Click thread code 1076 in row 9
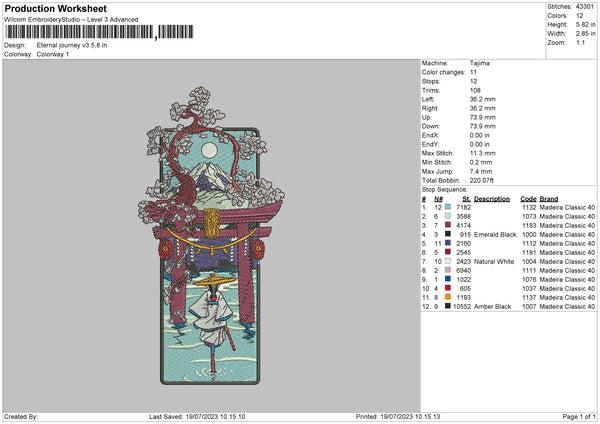The image size is (600, 424). [529, 280]
